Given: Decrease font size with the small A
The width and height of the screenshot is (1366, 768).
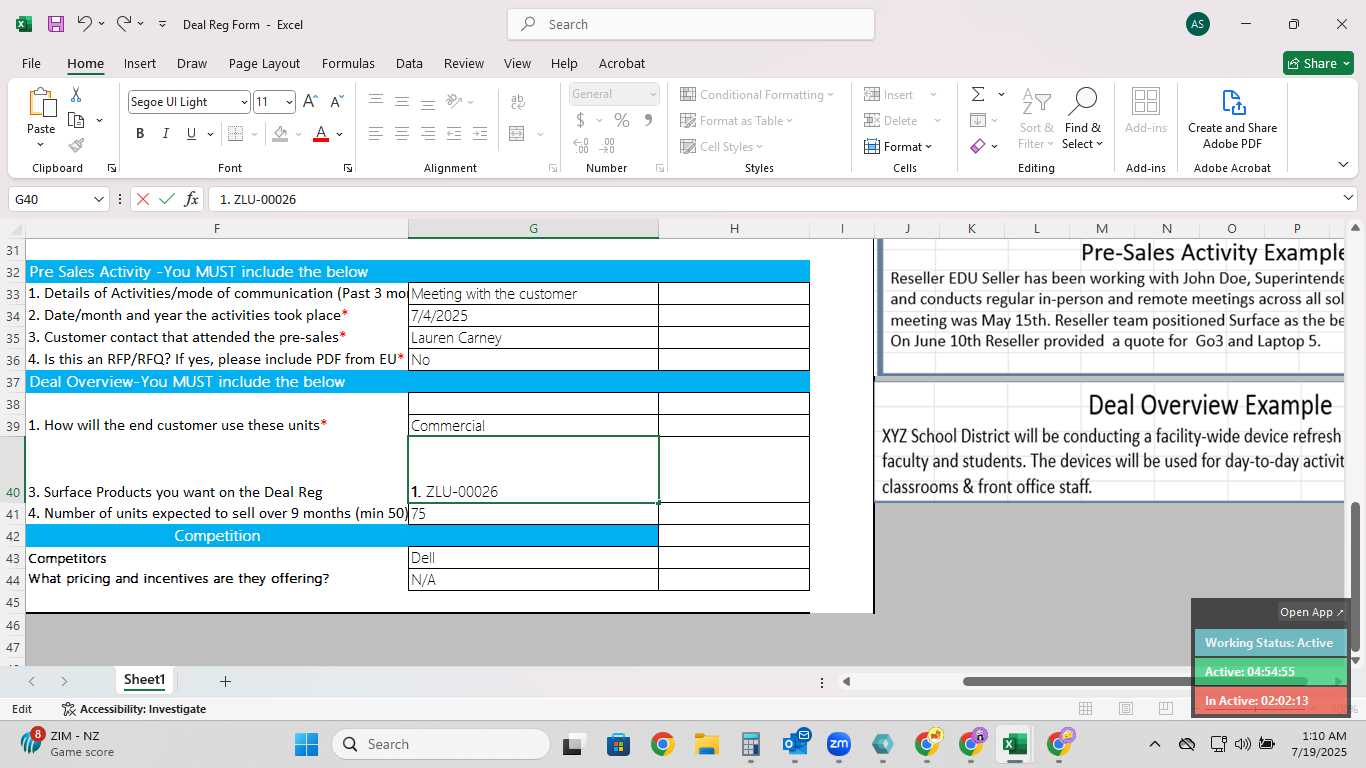Looking at the screenshot, I should (x=336, y=102).
